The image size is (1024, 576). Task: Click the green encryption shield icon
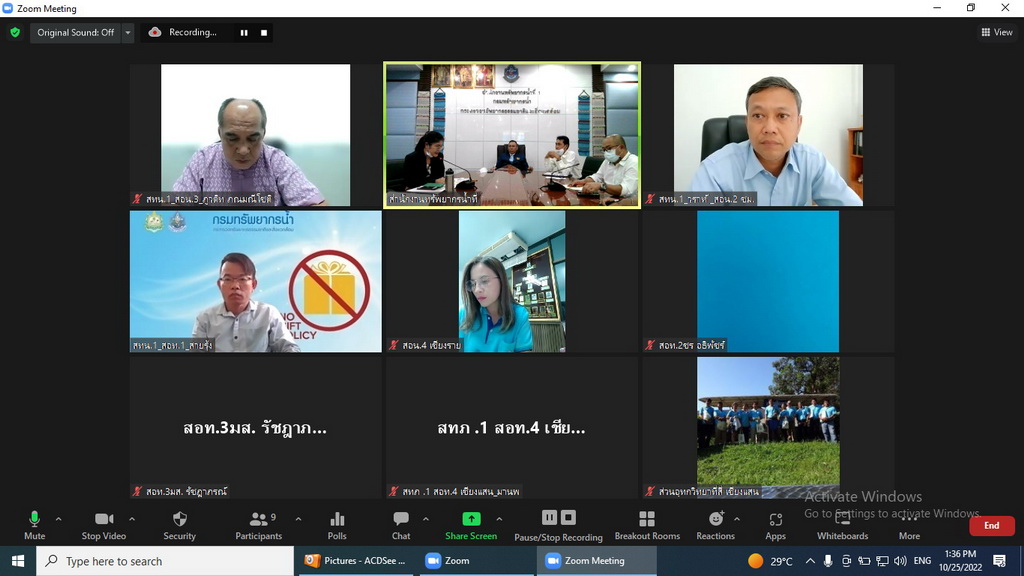15,32
